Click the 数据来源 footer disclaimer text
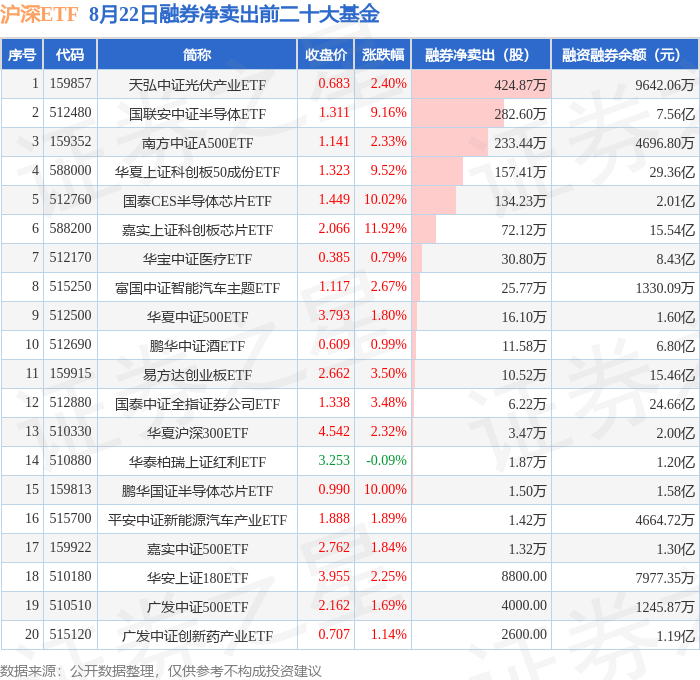This screenshot has width=700, height=680. pos(161,671)
